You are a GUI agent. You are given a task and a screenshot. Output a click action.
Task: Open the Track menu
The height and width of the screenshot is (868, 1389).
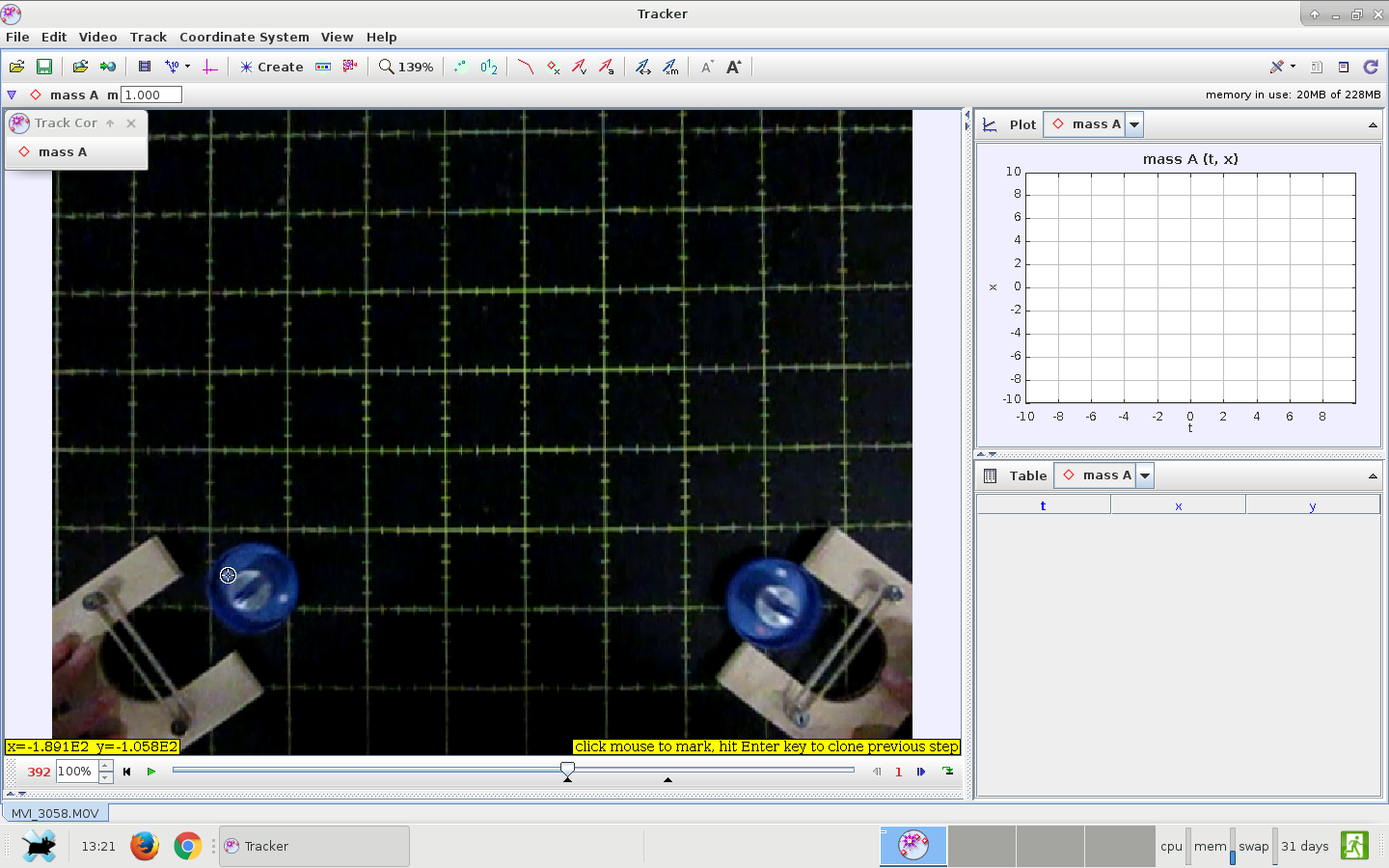(148, 37)
